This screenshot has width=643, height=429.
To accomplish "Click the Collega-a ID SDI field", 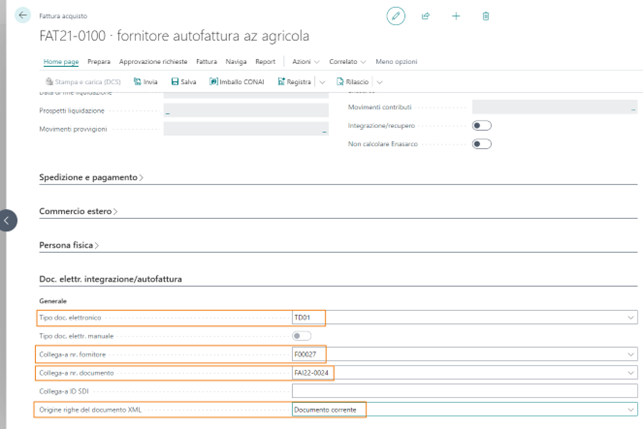I will coord(464,391).
